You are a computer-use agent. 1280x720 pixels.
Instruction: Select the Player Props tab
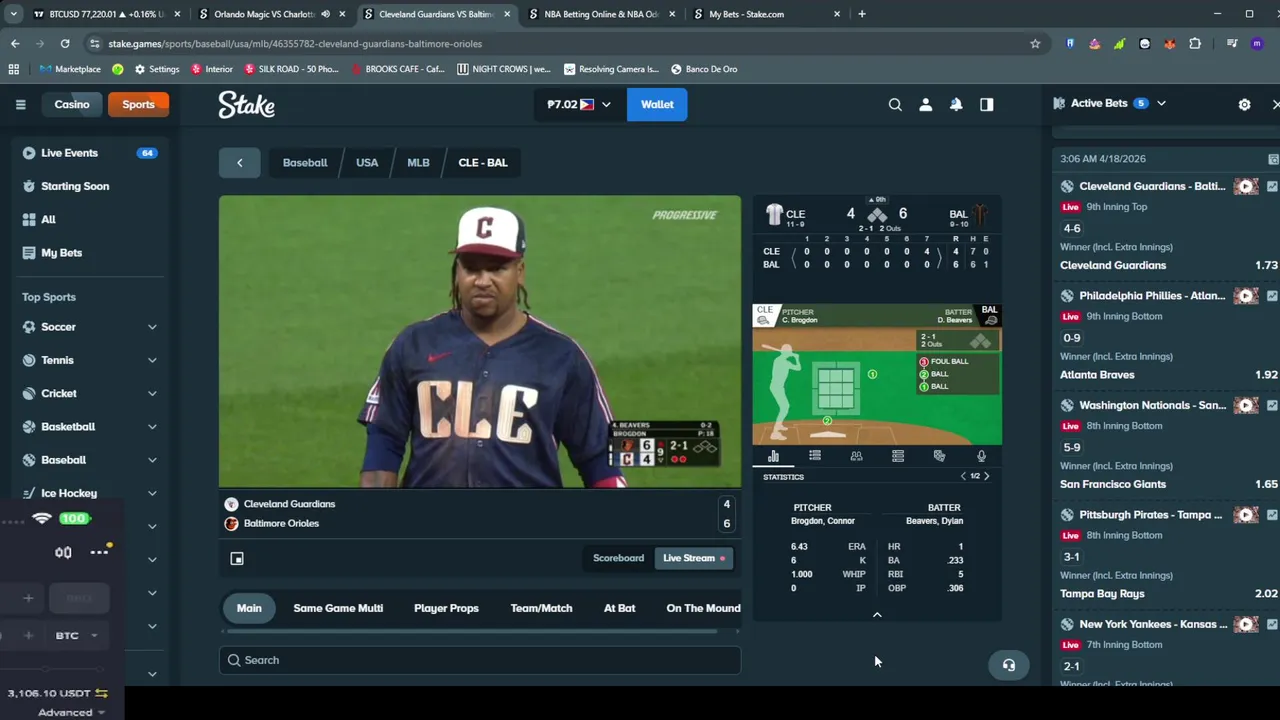[446, 608]
